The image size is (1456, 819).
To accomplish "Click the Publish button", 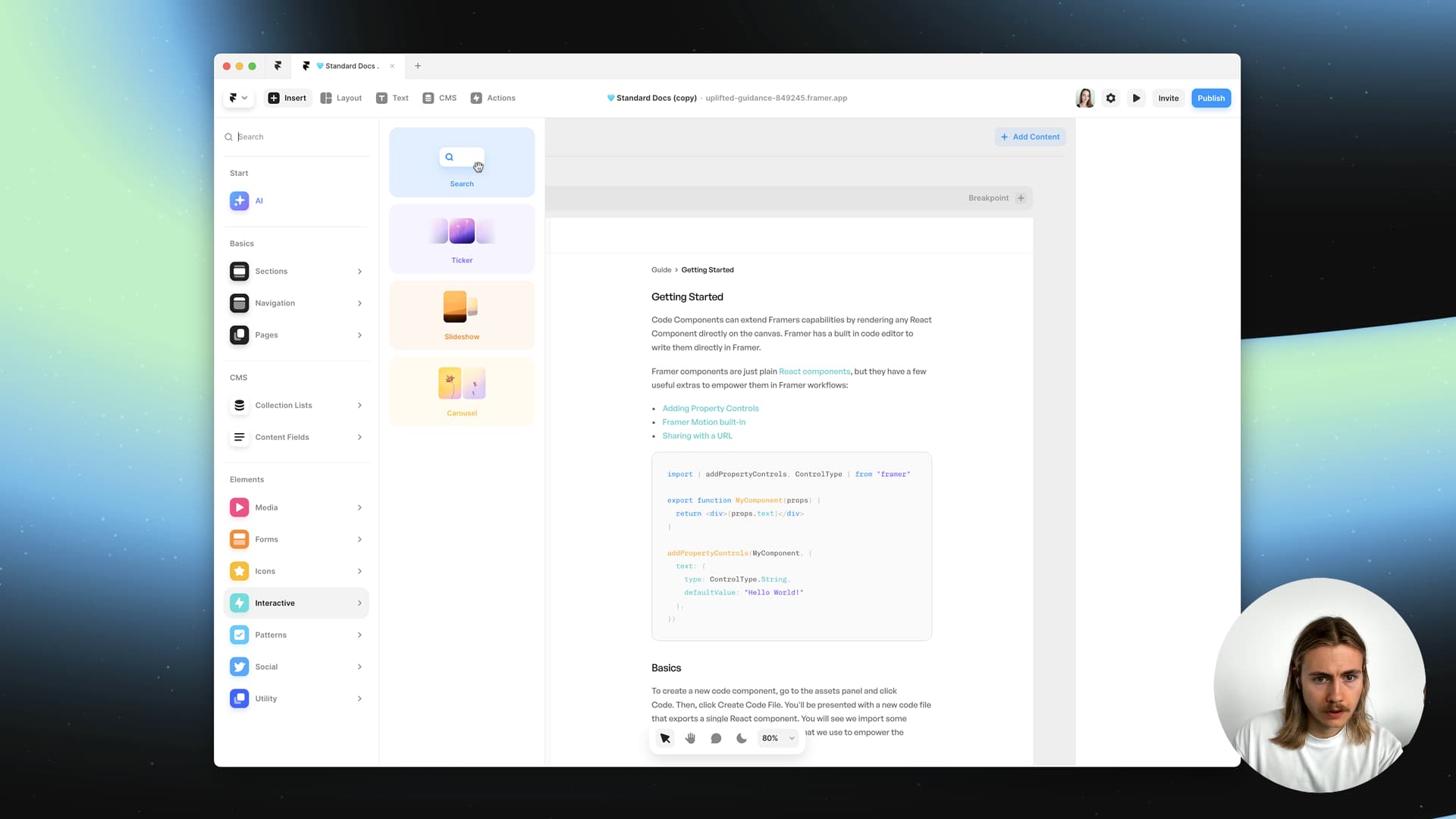I will pyautogui.click(x=1210, y=98).
